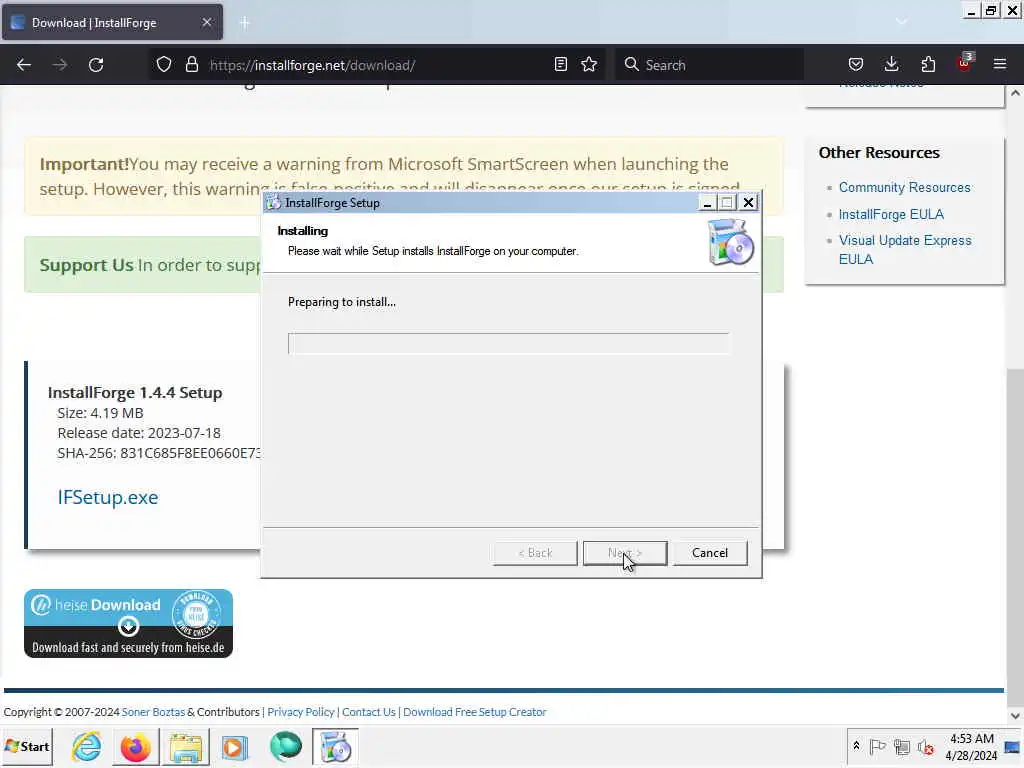The height and width of the screenshot is (768, 1024).
Task: Click the InstallForge 1.4.4 Setup heading
Action: tap(135, 392)
